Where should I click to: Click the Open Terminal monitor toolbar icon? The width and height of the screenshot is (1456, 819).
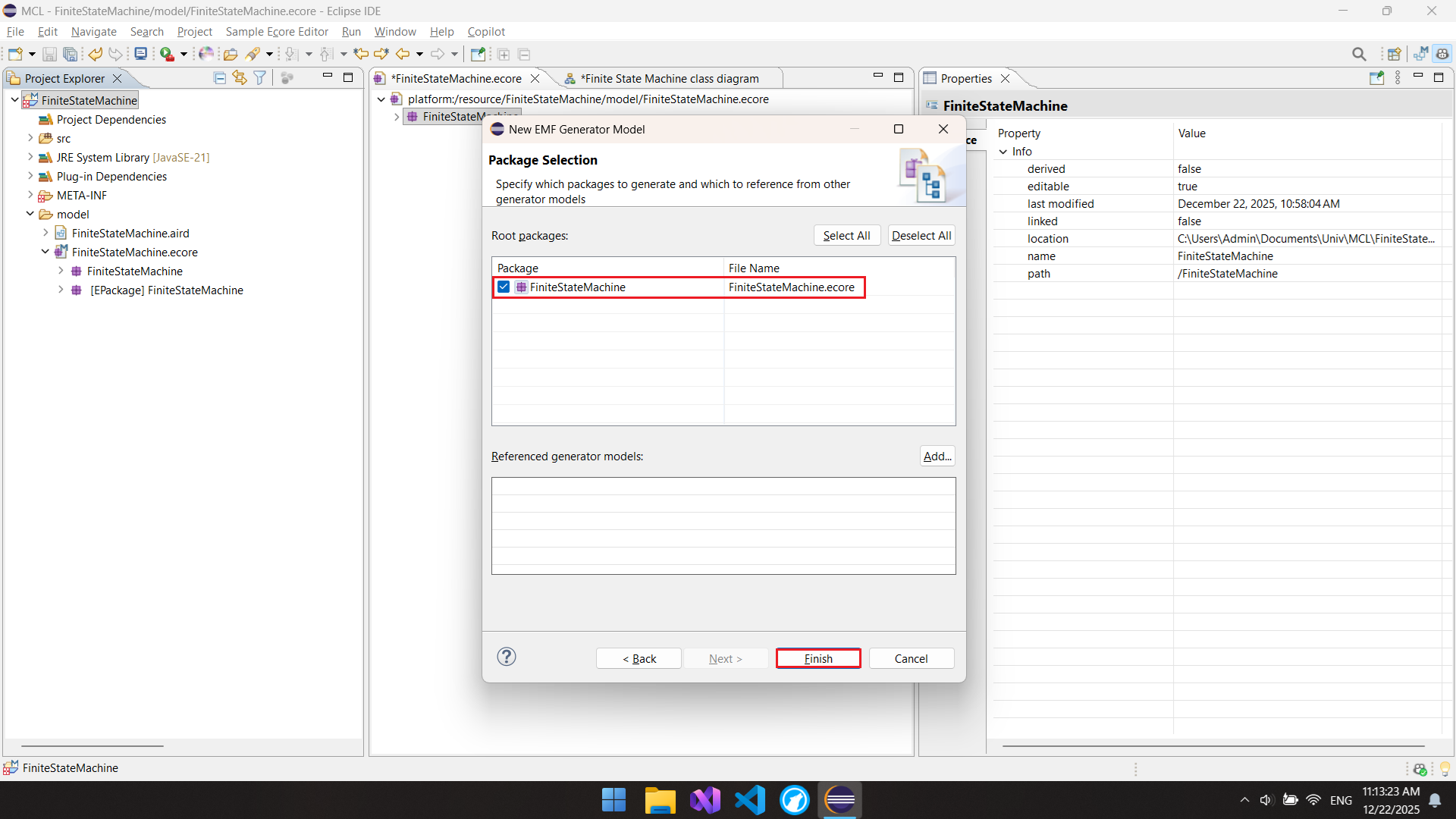click(x=140, y=54)
